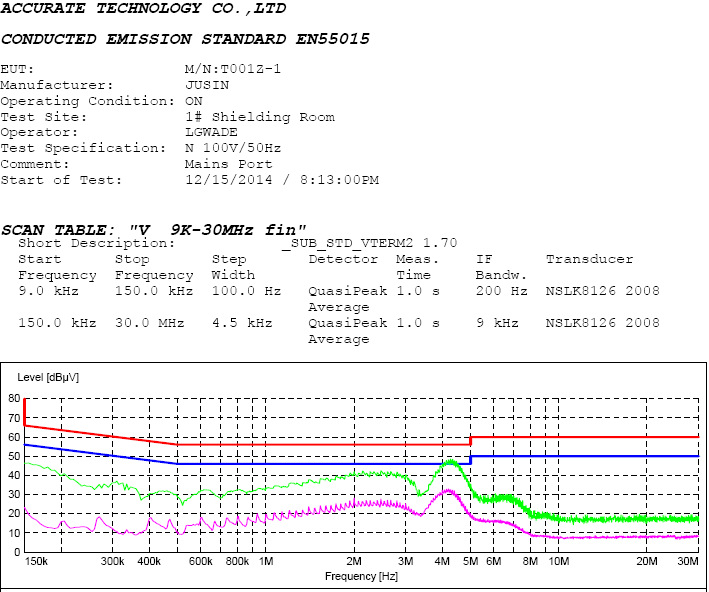Click the _SUB_STD_VTERM2 1.70 short description
Screen dimensions: 709x592
click(x=369, y=243)
